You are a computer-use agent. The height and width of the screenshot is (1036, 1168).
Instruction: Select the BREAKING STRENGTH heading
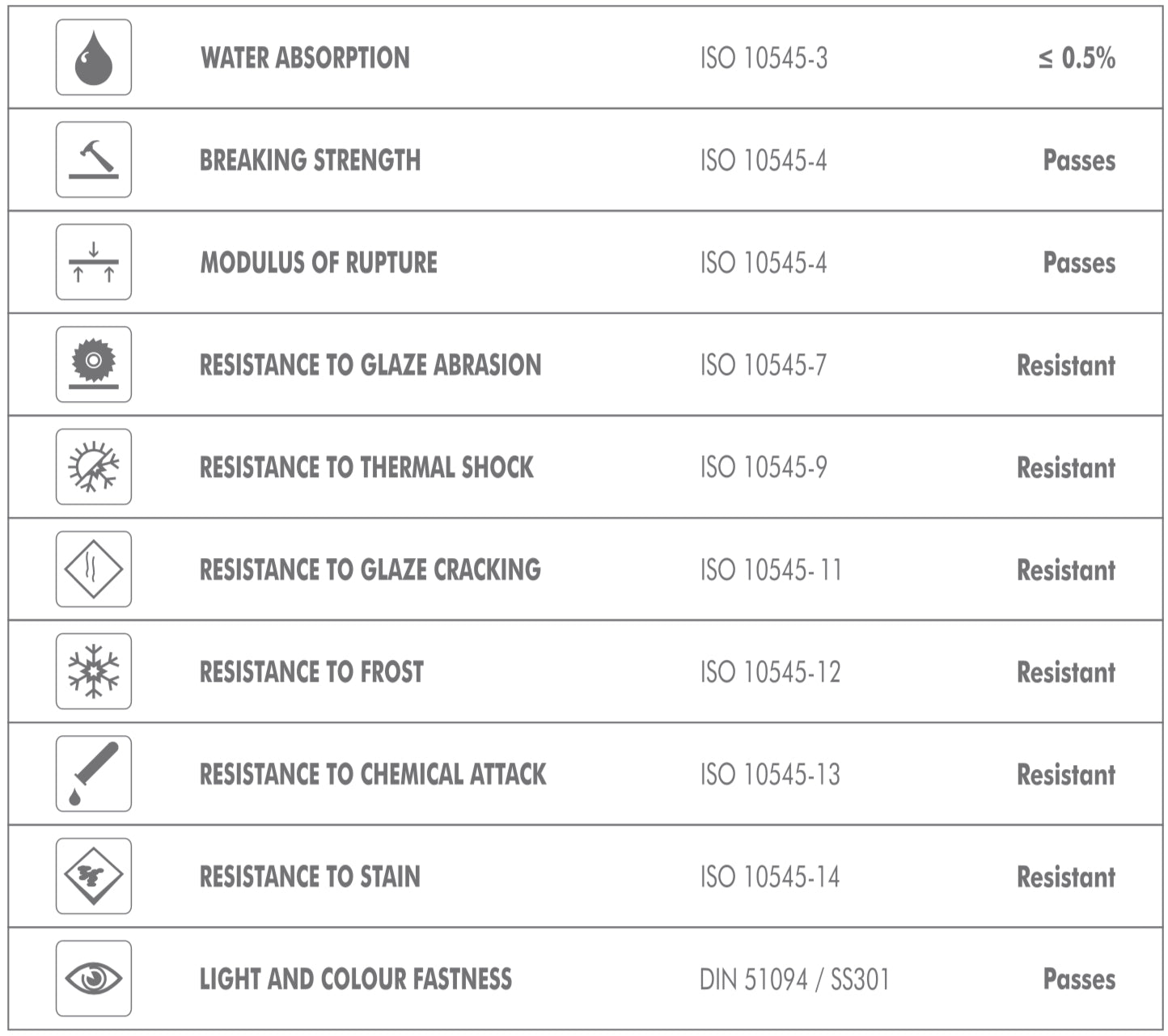pos(310,160)
